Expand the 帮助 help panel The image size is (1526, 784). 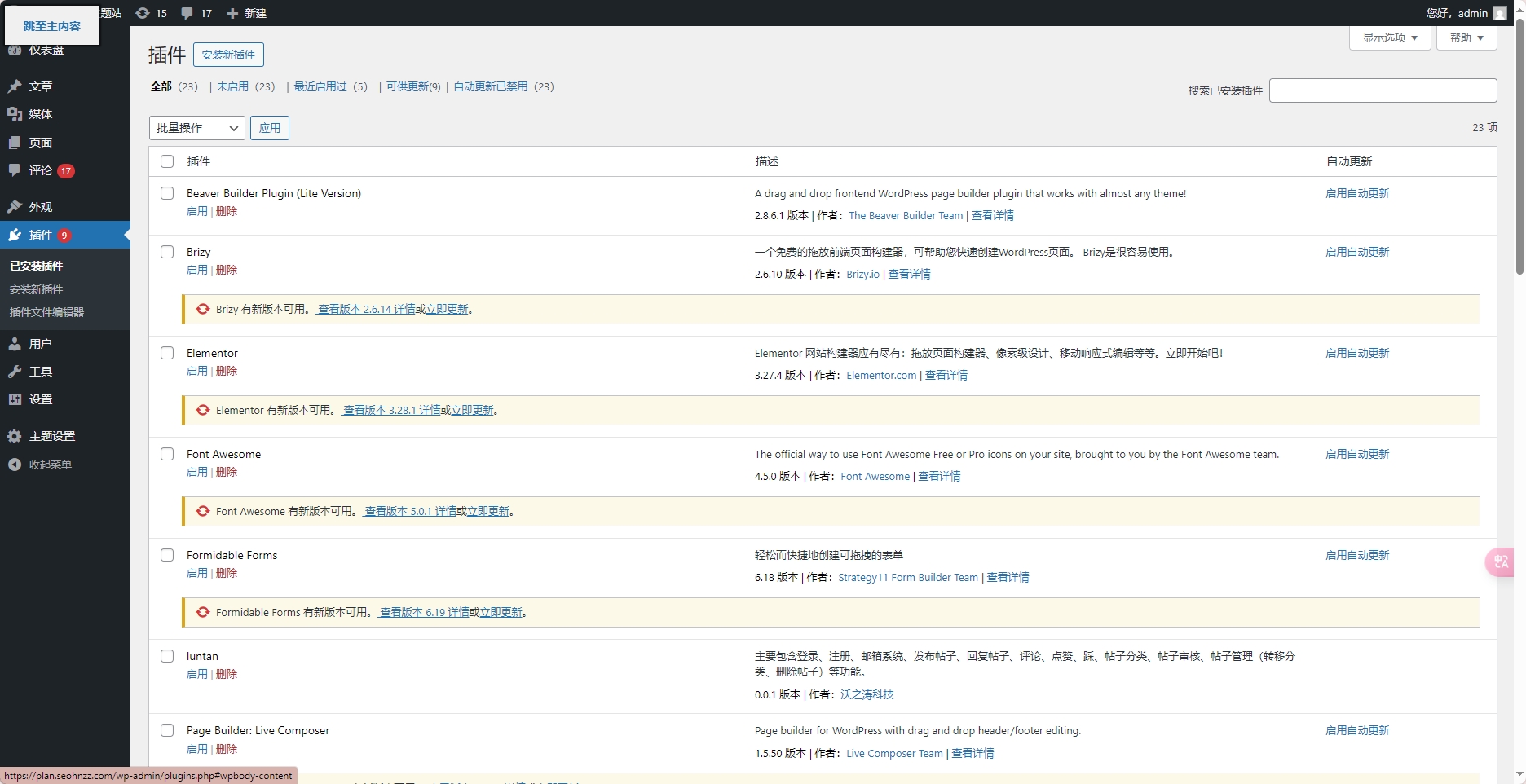click(1466, 37)
